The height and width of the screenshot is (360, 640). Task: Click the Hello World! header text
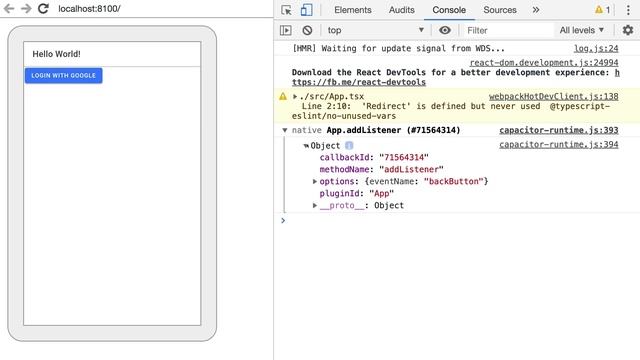pos(56,54)
